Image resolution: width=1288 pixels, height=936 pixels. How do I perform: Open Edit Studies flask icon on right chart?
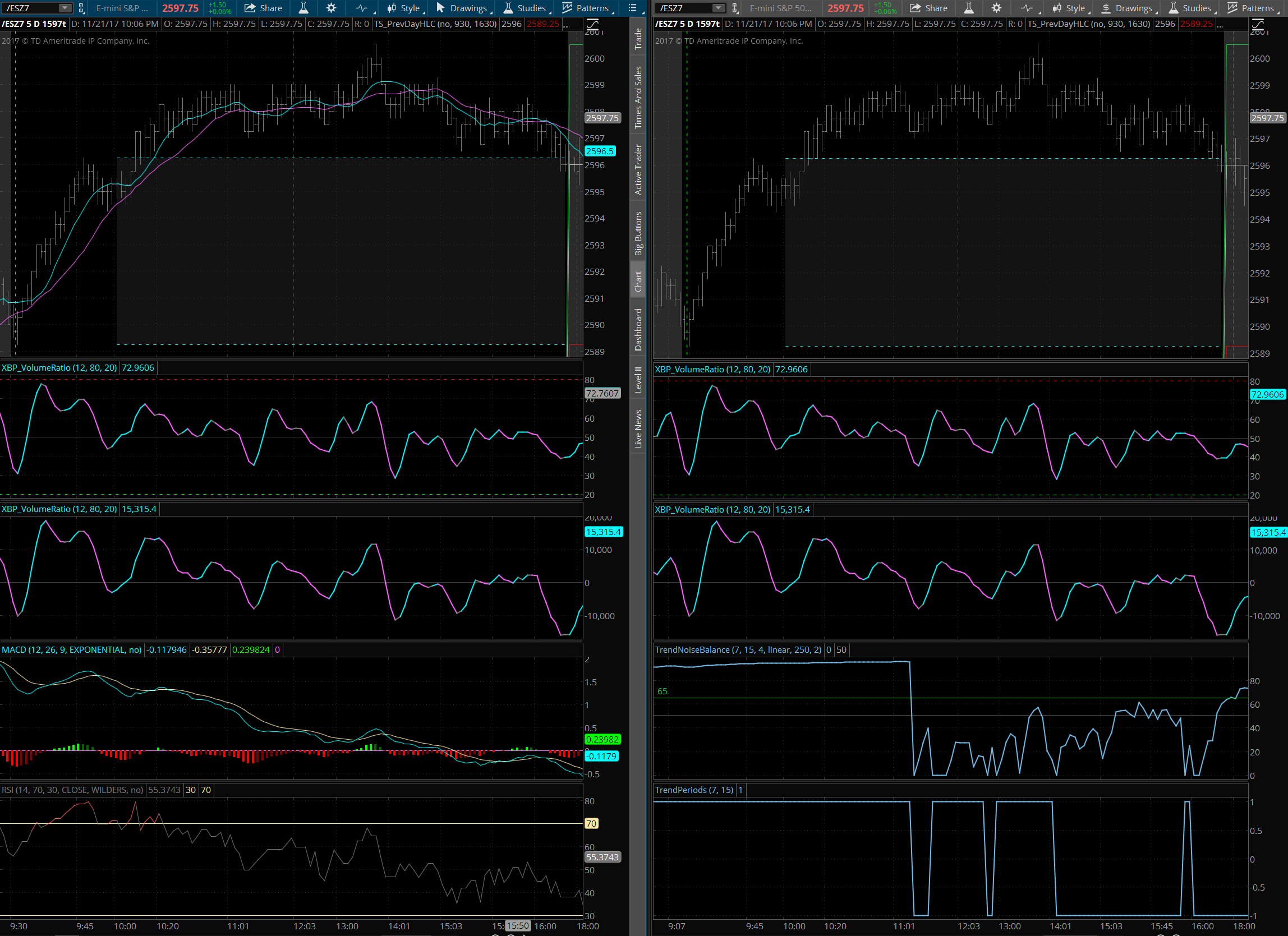[969, 8]
